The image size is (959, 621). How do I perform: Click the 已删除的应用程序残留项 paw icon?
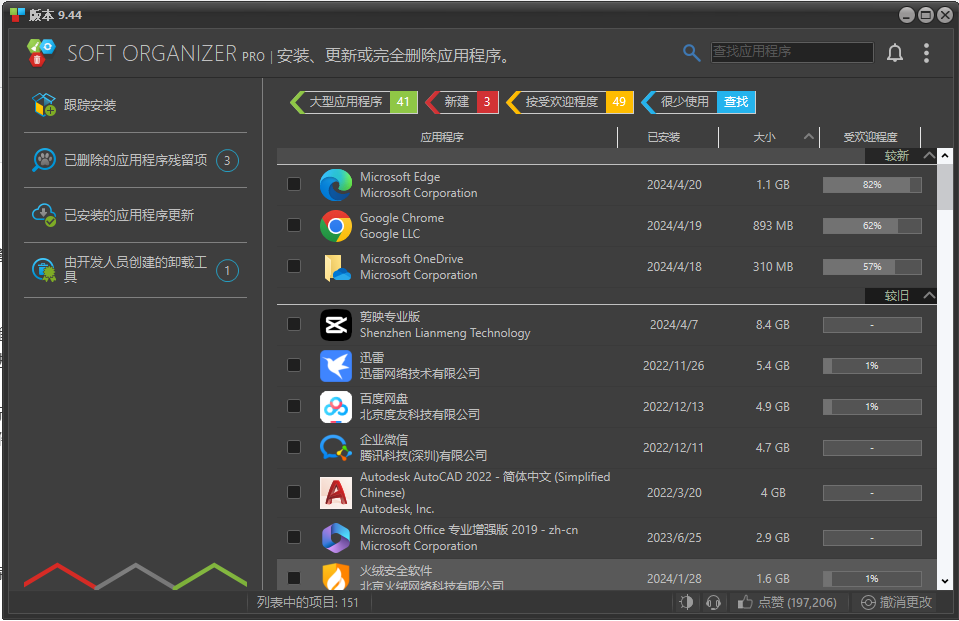point(44,160)
